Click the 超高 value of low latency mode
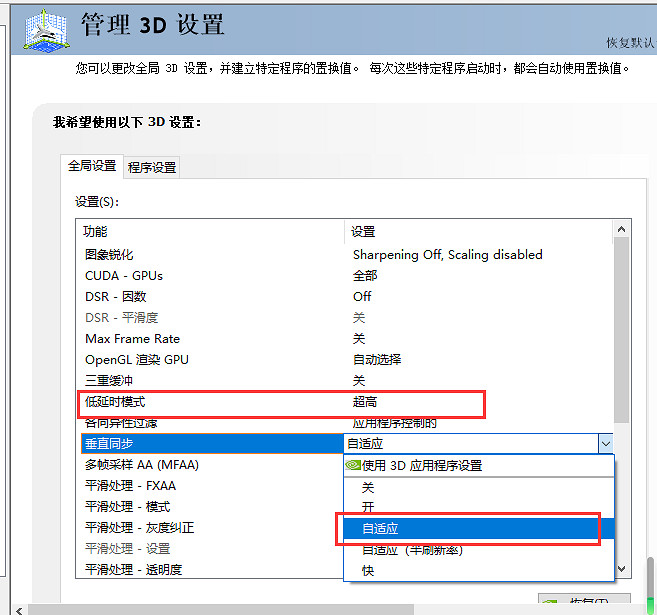657x615 pixels. 365,402
